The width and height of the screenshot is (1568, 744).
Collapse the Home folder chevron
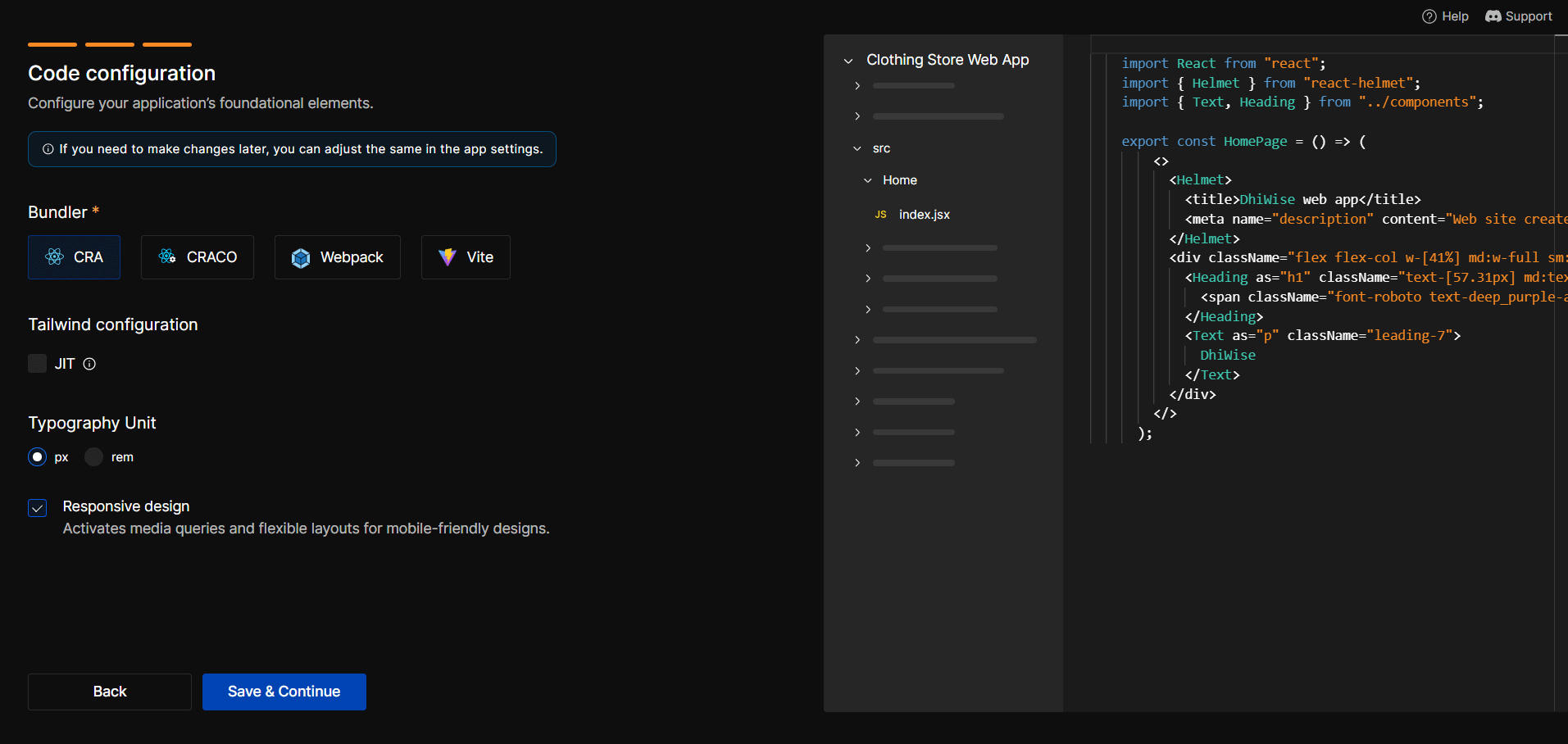(868, 180)
